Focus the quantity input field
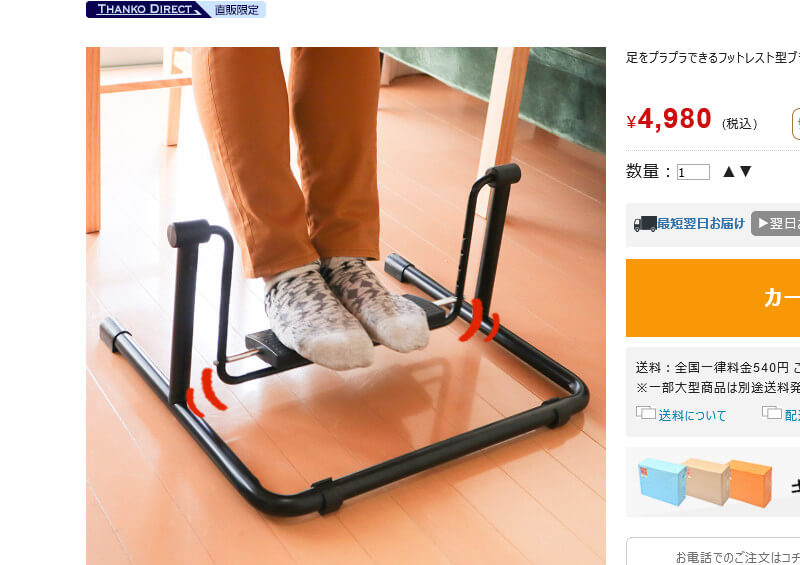This screenshot has height=565, width=800. [x=693, y=172]
